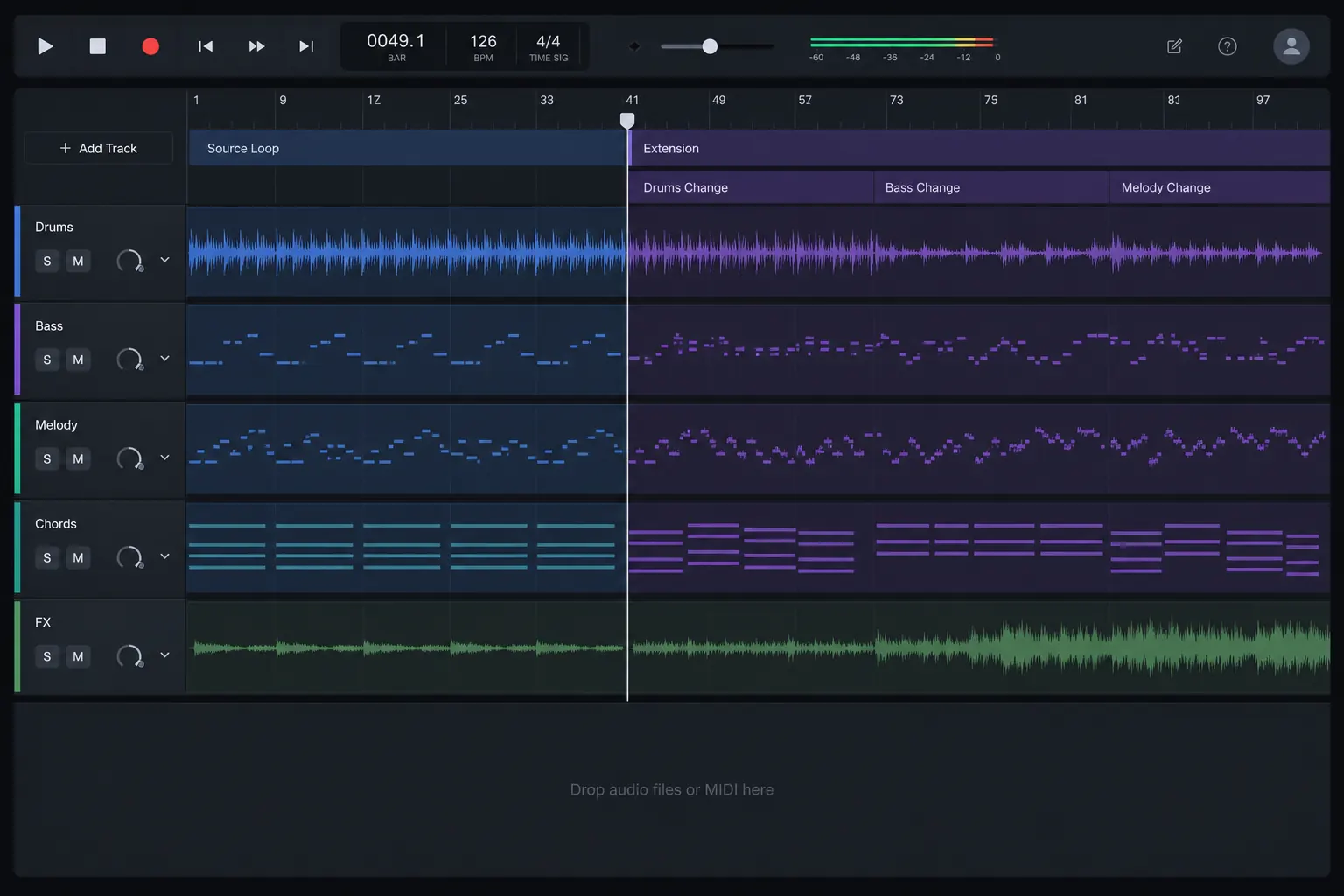This screenshot has height=896, width=1344.
Task: Click the fast-forward icon
Action: (256, 46)
